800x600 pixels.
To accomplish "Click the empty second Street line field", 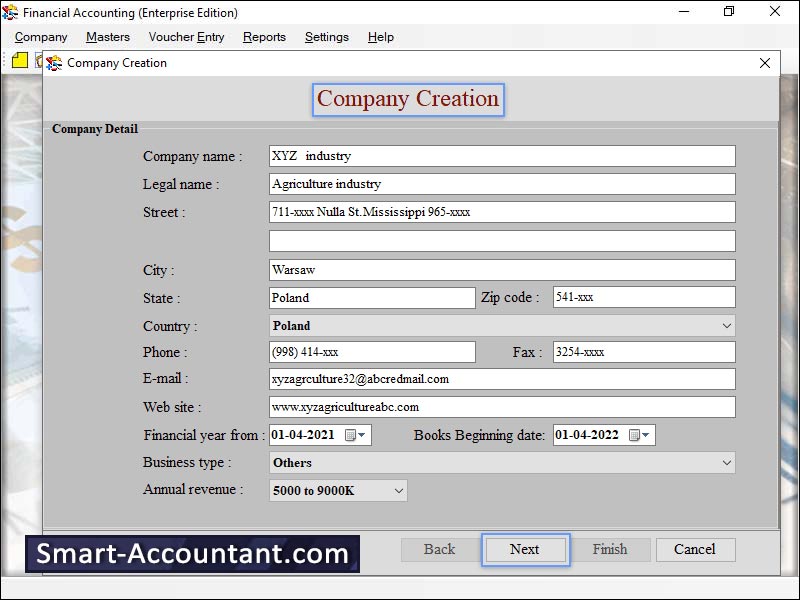I will pos(502,241).
